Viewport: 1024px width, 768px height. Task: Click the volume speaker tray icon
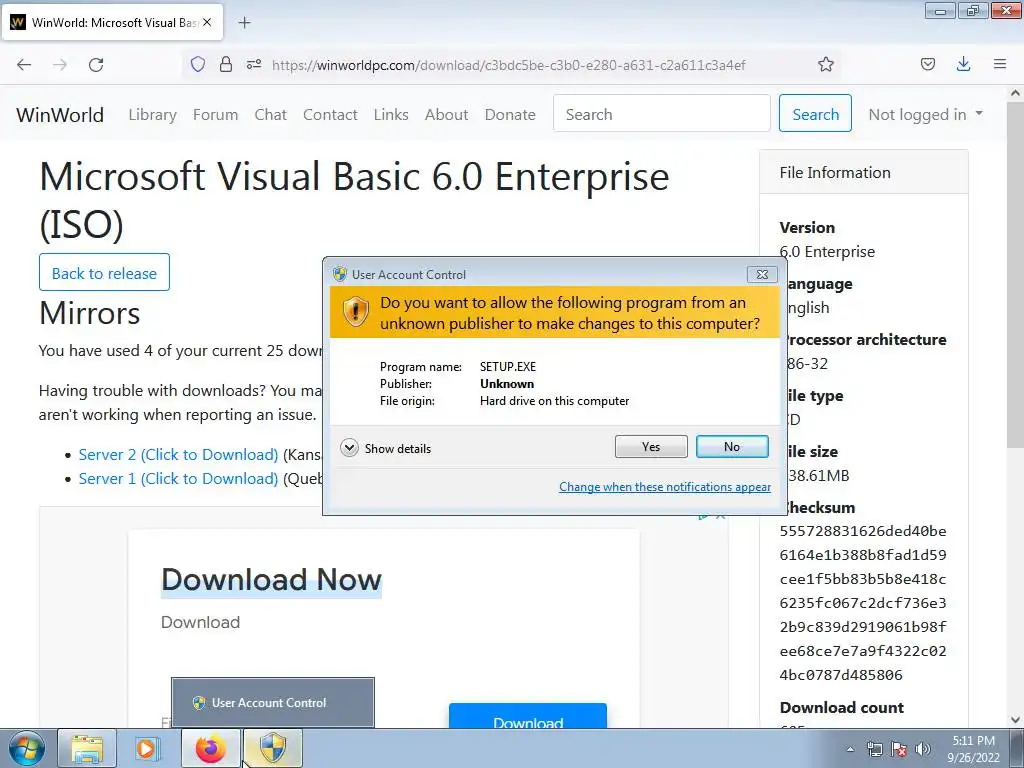pos(923,749)
